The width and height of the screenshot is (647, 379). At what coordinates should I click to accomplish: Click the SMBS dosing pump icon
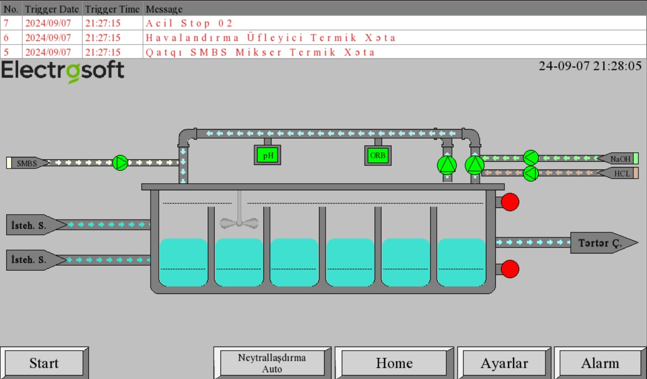tap(120, 163)
